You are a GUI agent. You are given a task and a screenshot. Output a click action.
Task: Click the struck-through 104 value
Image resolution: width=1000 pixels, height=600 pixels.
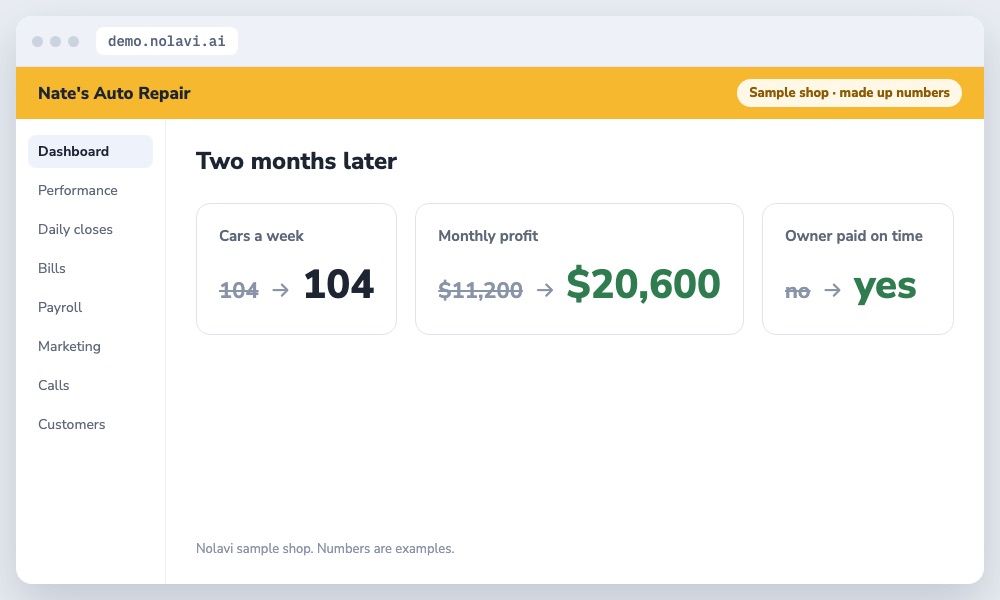tap(239, 290)
